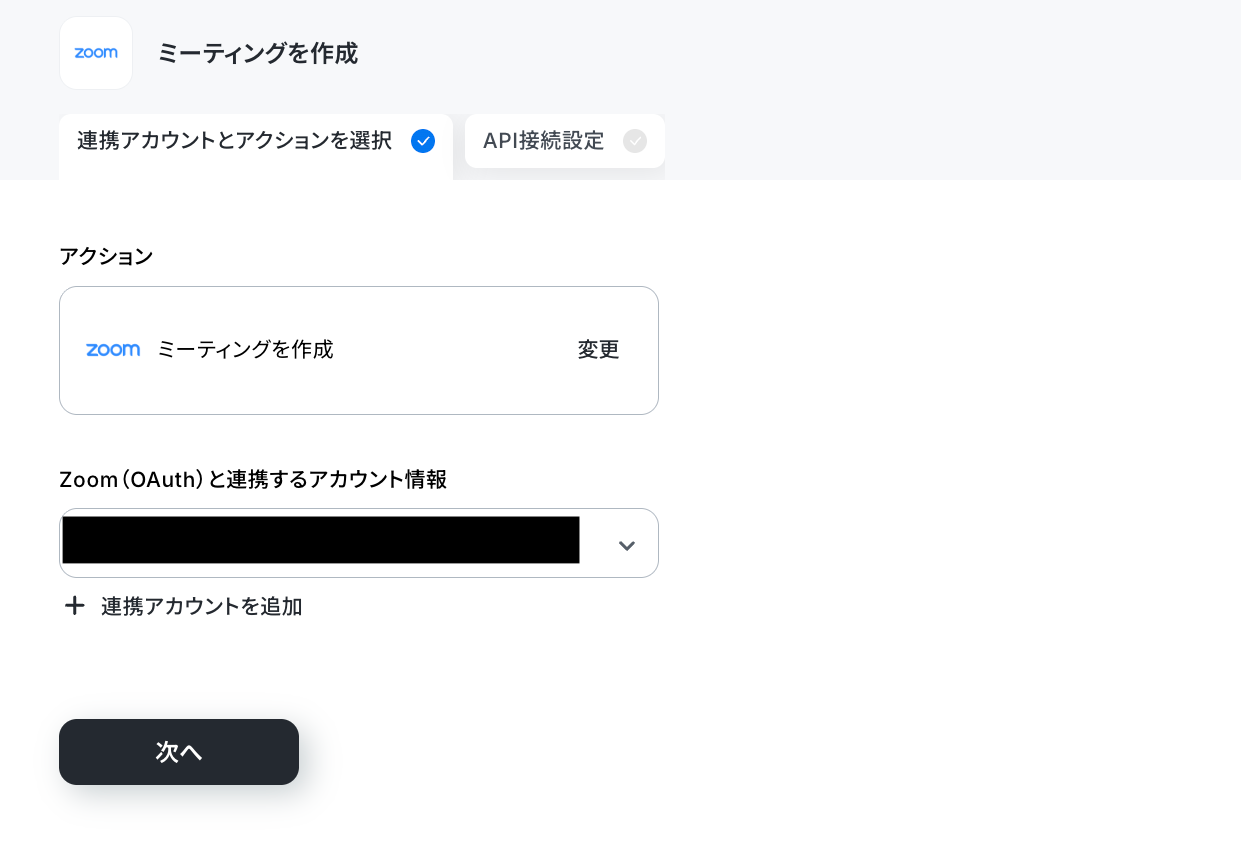This screenshot has width=1241, height=844.
Task: Click the ミーティングを作成 page title
Action: 257,53
